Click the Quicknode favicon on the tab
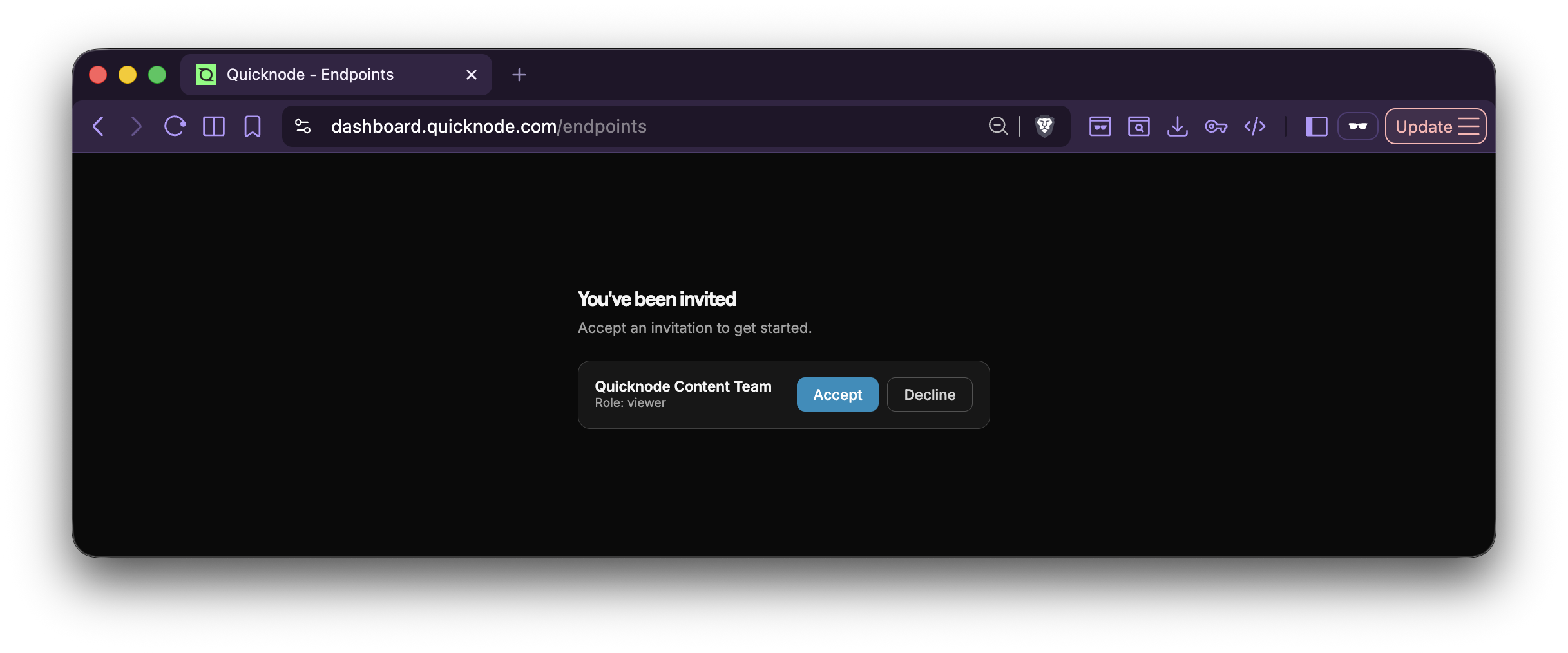Screen dimensions: 1568x653 pyautogui.click(x=206, y=75)
